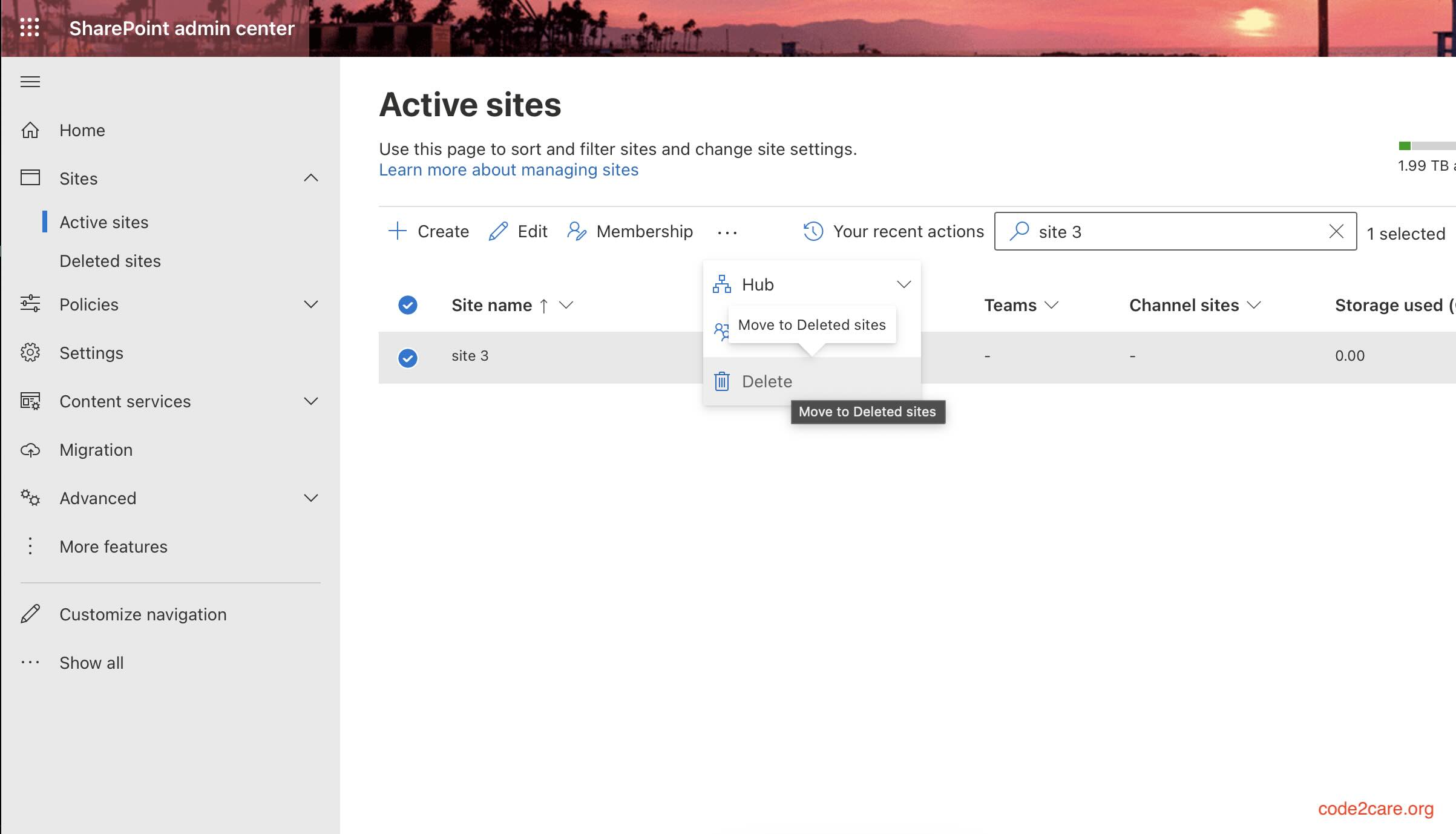Screen dimensions: 1456x834
Task: Collapse the navigation pane hamburger icon
Action: click(x=30, y=82)
